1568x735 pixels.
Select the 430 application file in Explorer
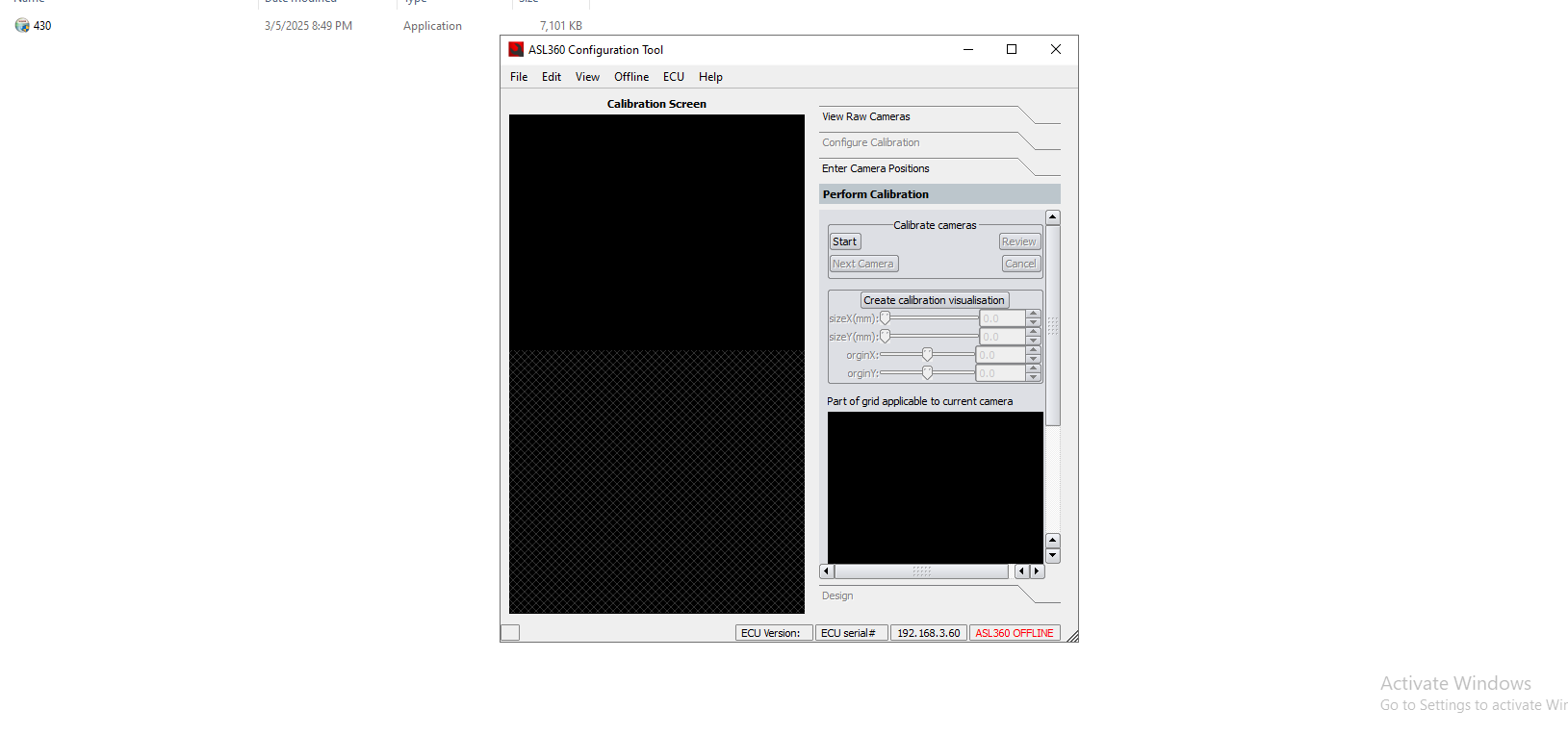42,26
